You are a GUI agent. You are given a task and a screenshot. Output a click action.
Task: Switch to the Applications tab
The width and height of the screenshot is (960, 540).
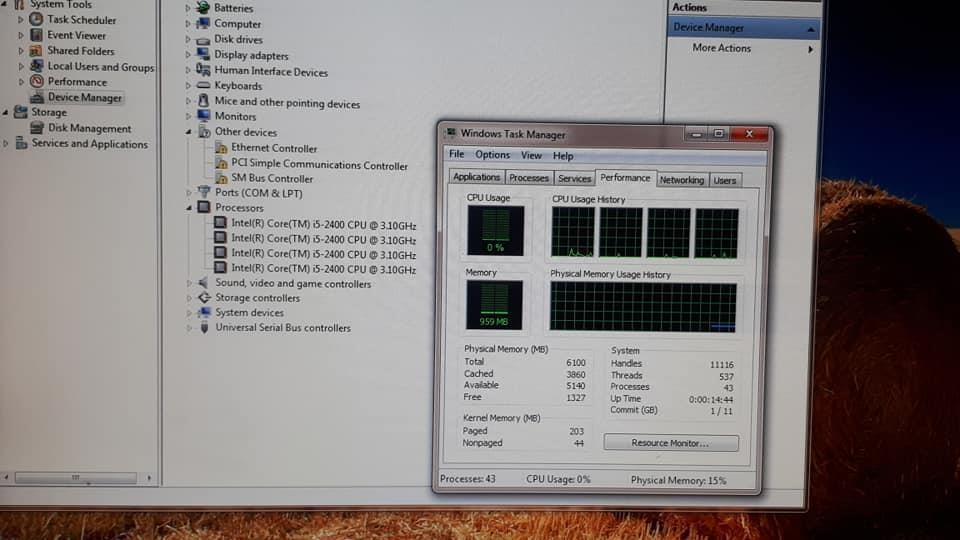coord(476,177)
